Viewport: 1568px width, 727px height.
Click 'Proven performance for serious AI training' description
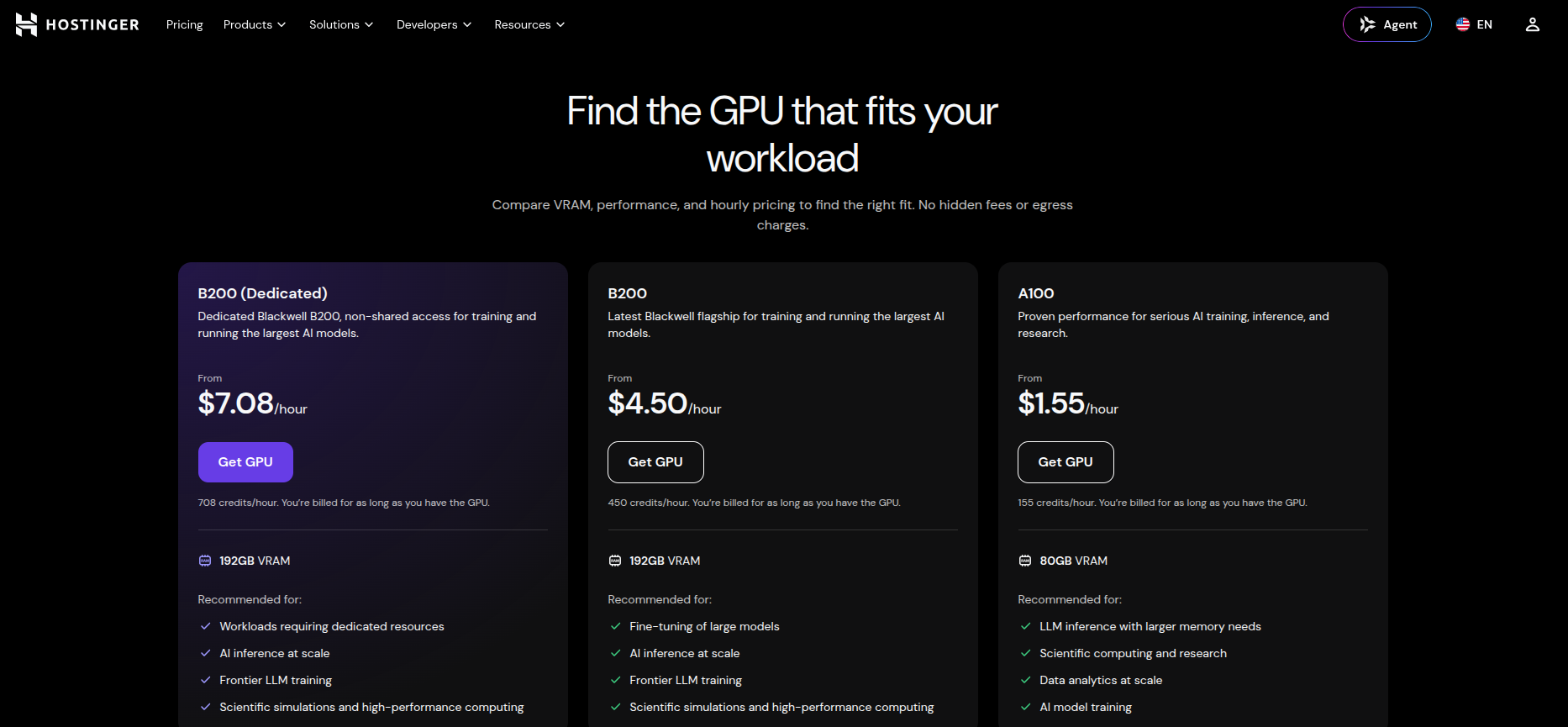1173,324
